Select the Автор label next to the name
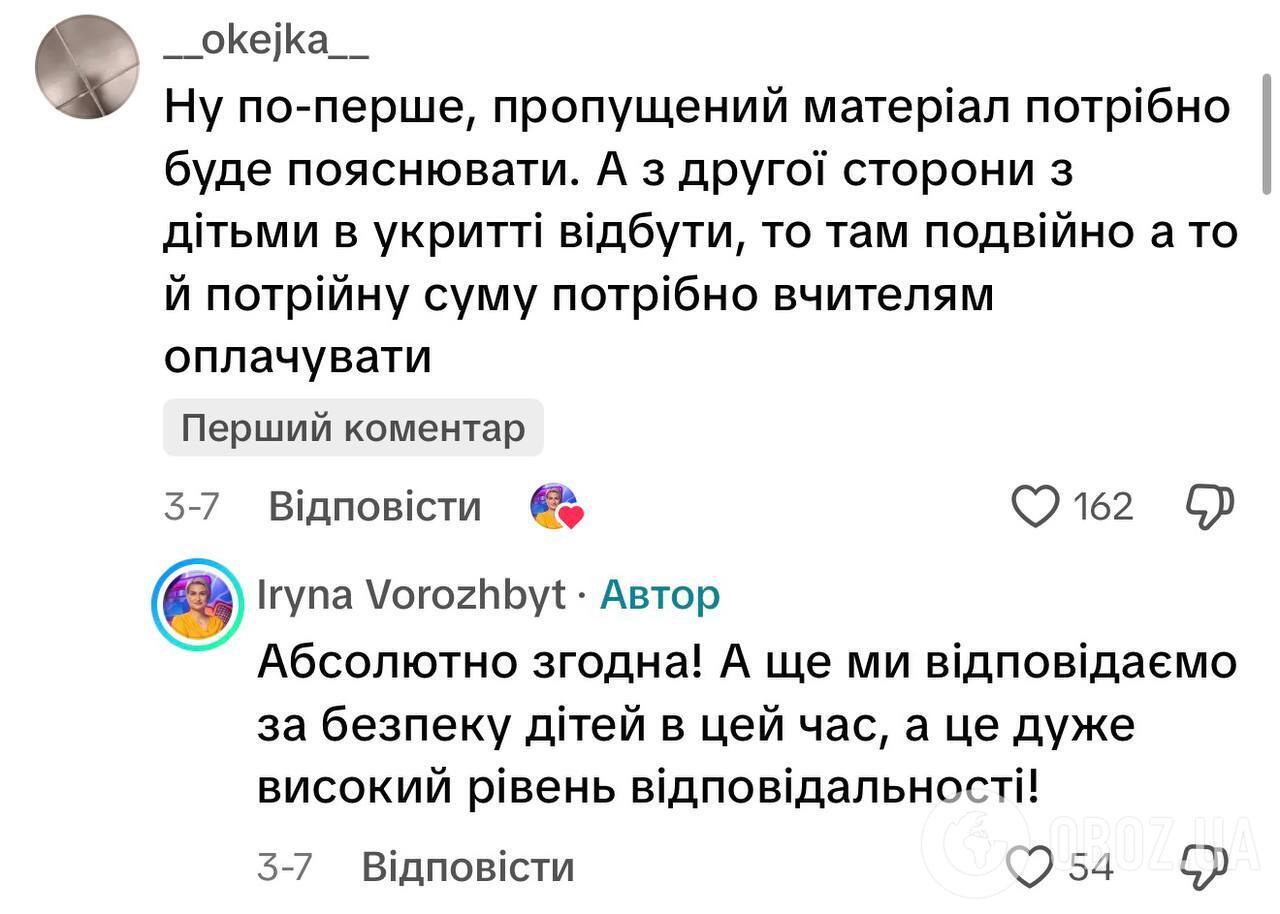Image resolution: width=1280 pixels, height=914 pixels. (x=660, y=593)
